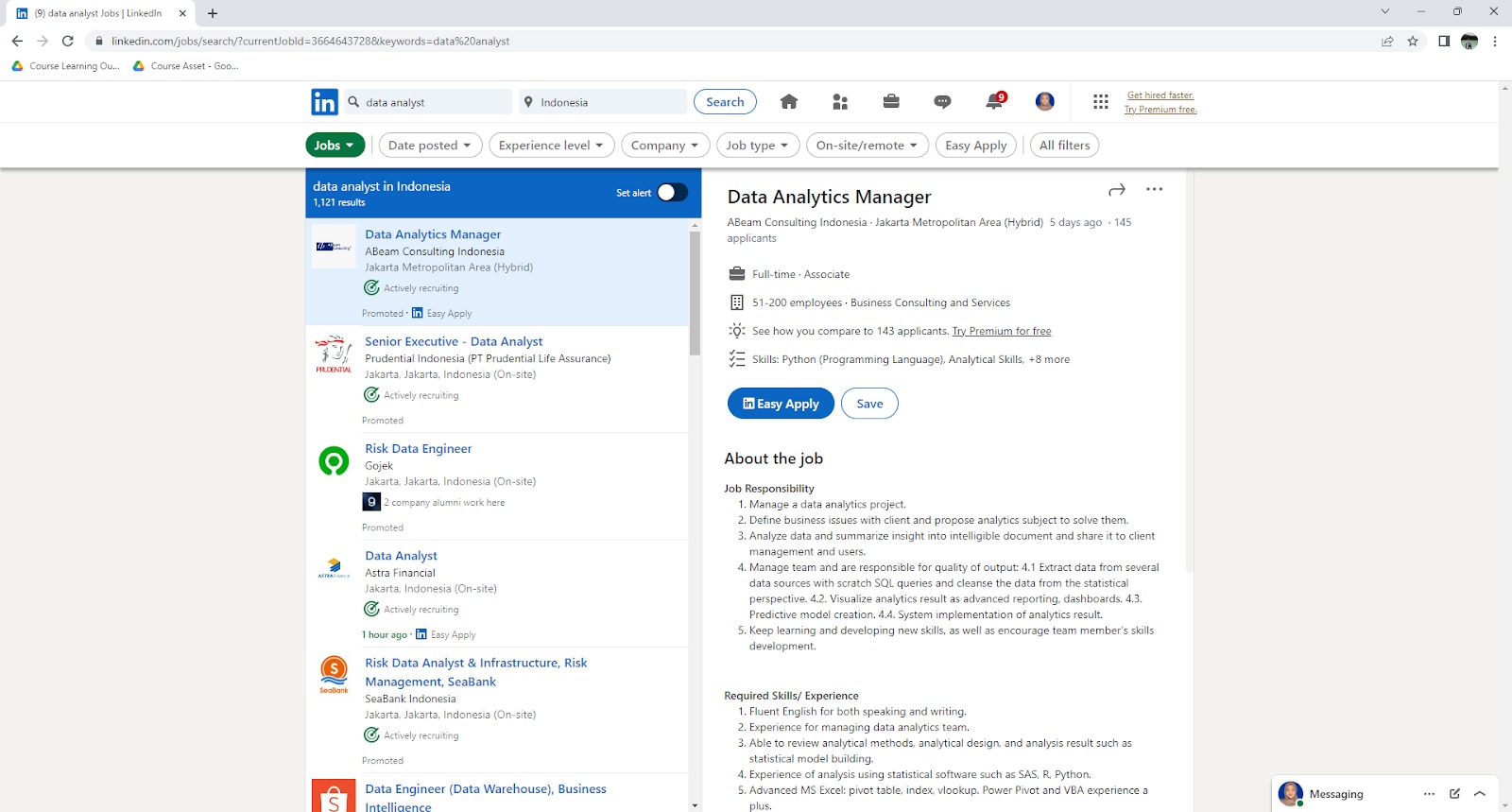Select the data analyst Jobs browser tab
Image resolution: width=1512 pixels, height=812 pixels.
[101, 13]
